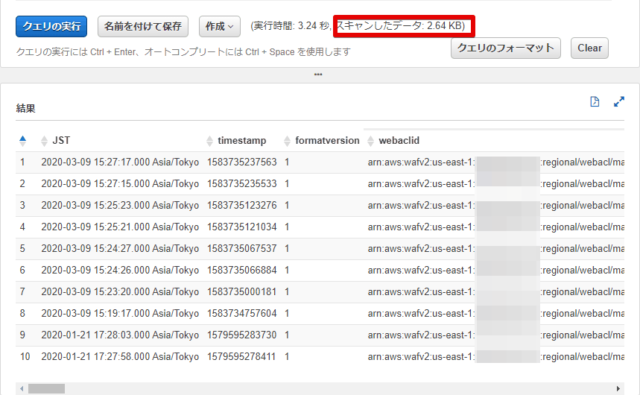Sort results by JST column arrows

44,141
